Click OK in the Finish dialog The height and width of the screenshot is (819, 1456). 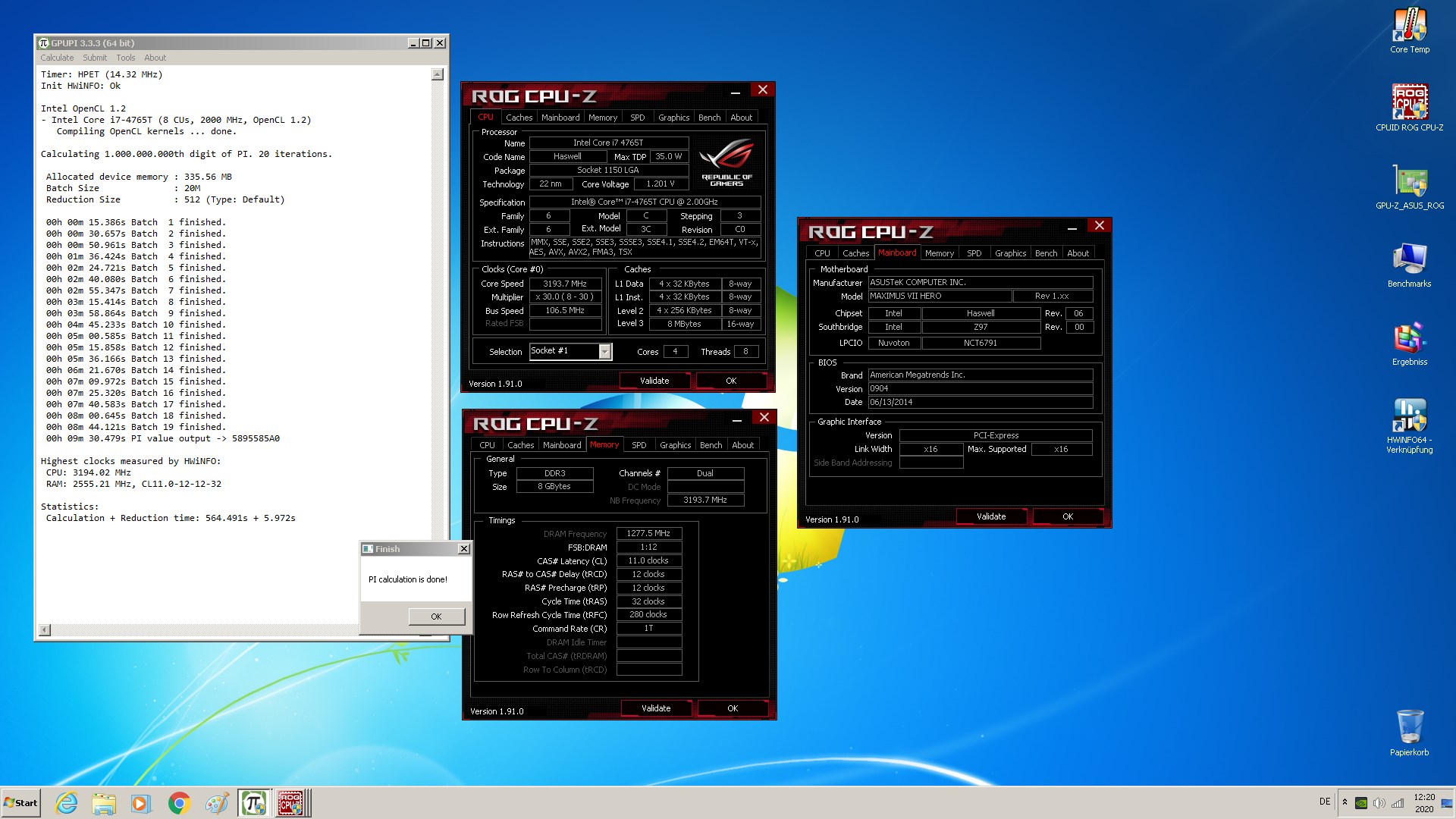coord(436,617)
